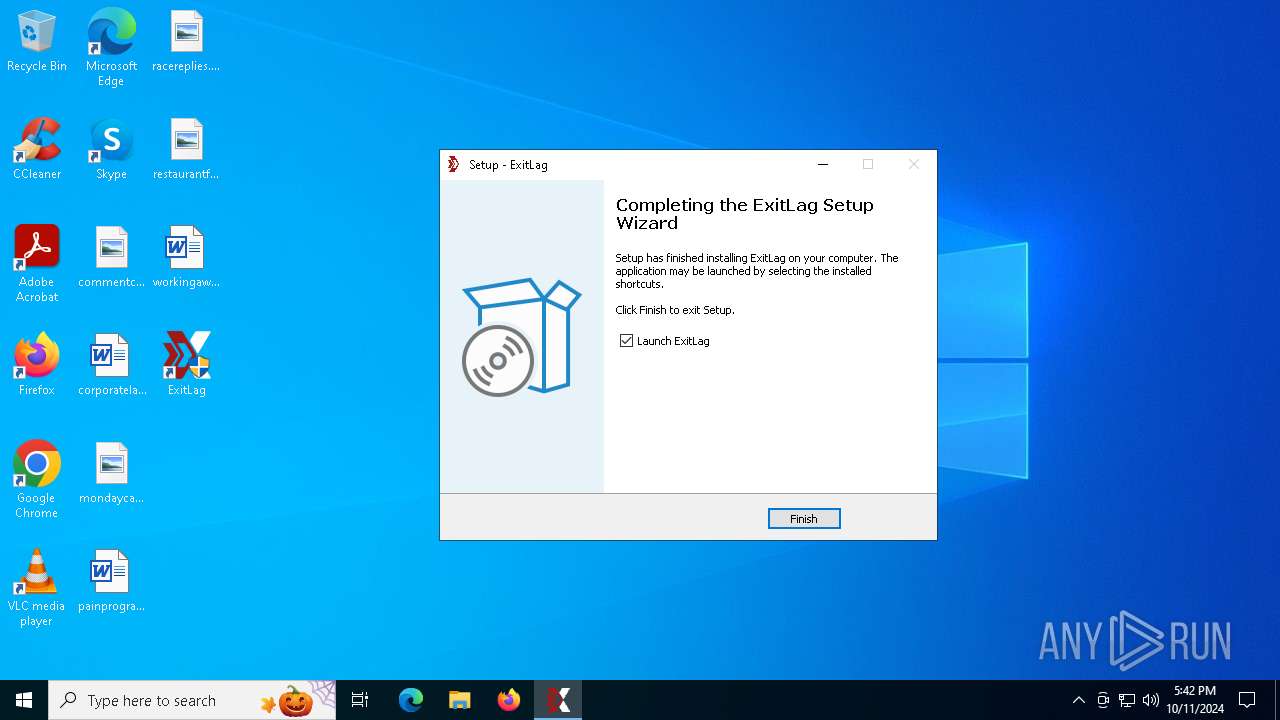Open the Windows Start menu
Screen dimensions: 1280x720
24,700
